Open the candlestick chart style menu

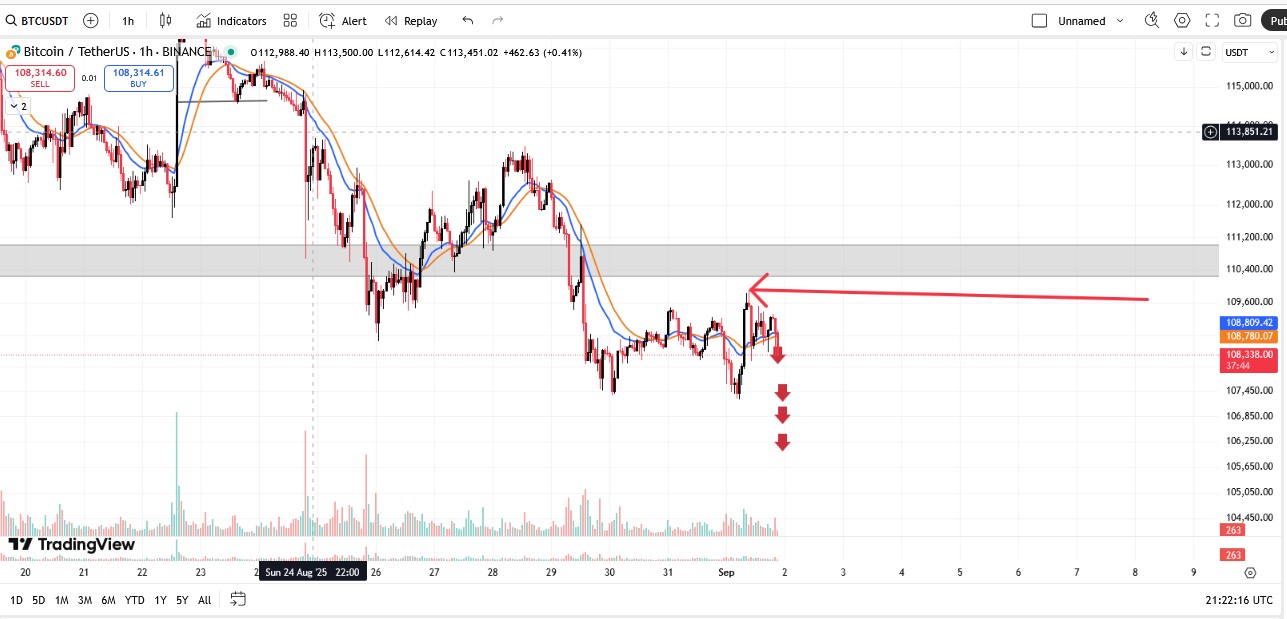(166, 20)
